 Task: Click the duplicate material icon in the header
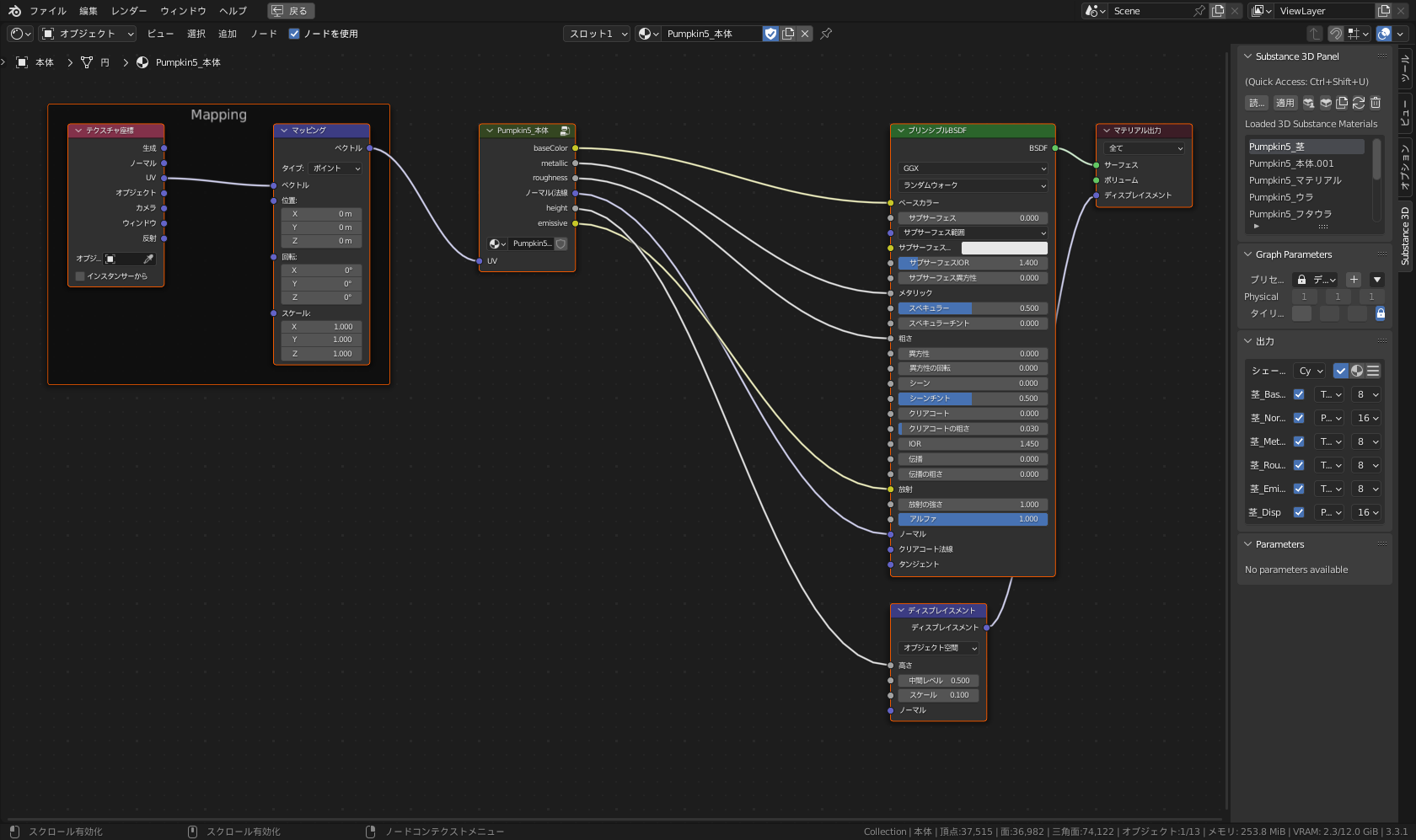(788, 34)
